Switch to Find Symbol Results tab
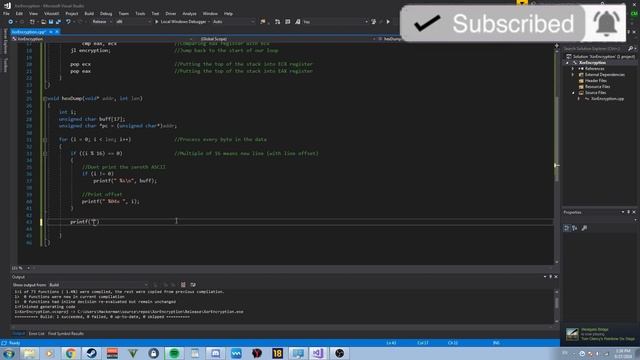 66,333
